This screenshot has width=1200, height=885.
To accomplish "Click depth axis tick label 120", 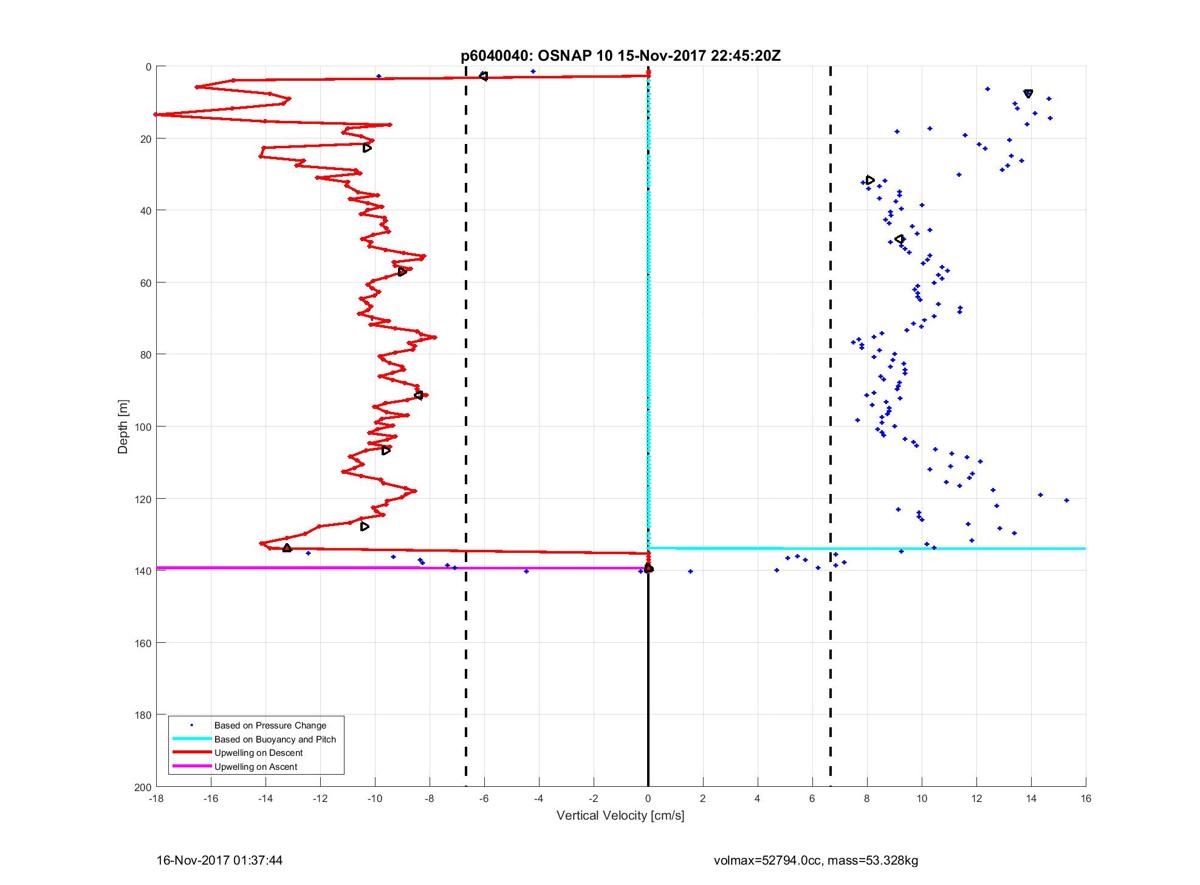I will 141,499.
